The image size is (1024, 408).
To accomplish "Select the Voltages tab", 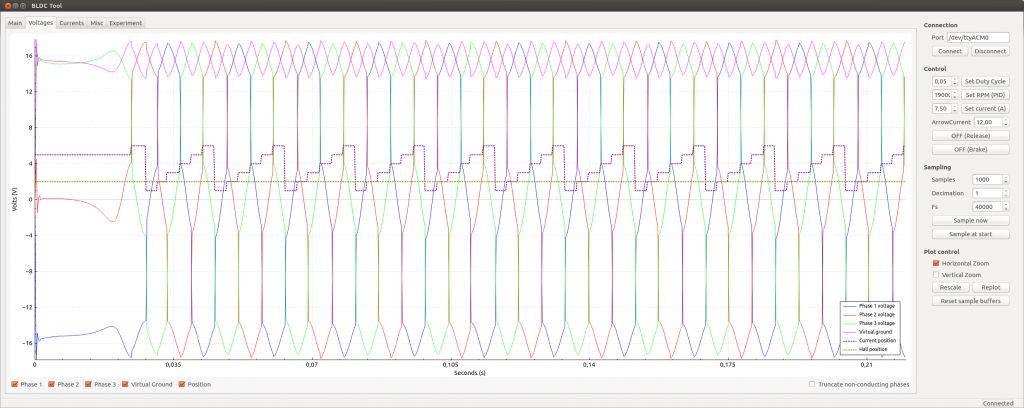I will point(40,22).
